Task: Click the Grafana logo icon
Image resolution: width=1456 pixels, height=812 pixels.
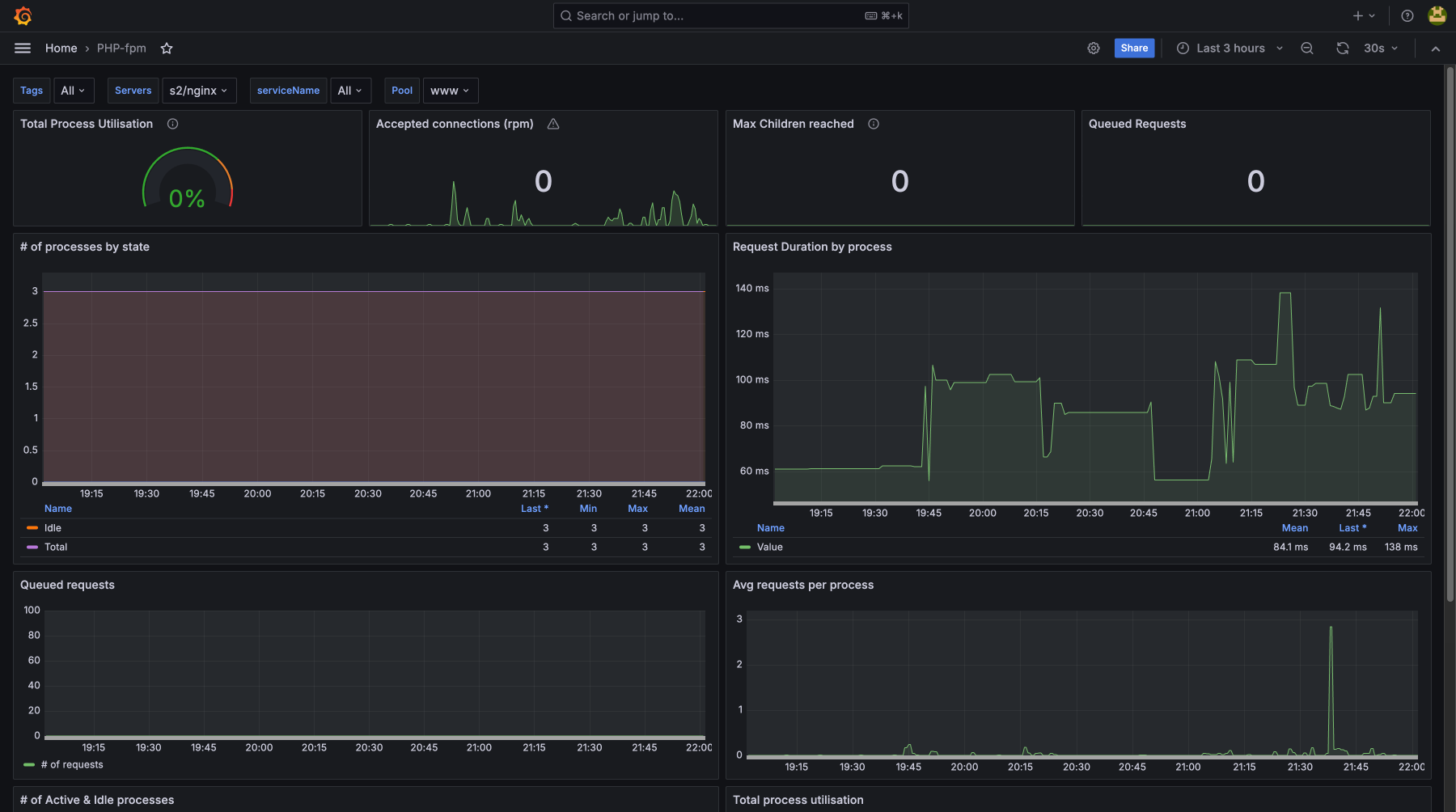Action: (23, 16)
